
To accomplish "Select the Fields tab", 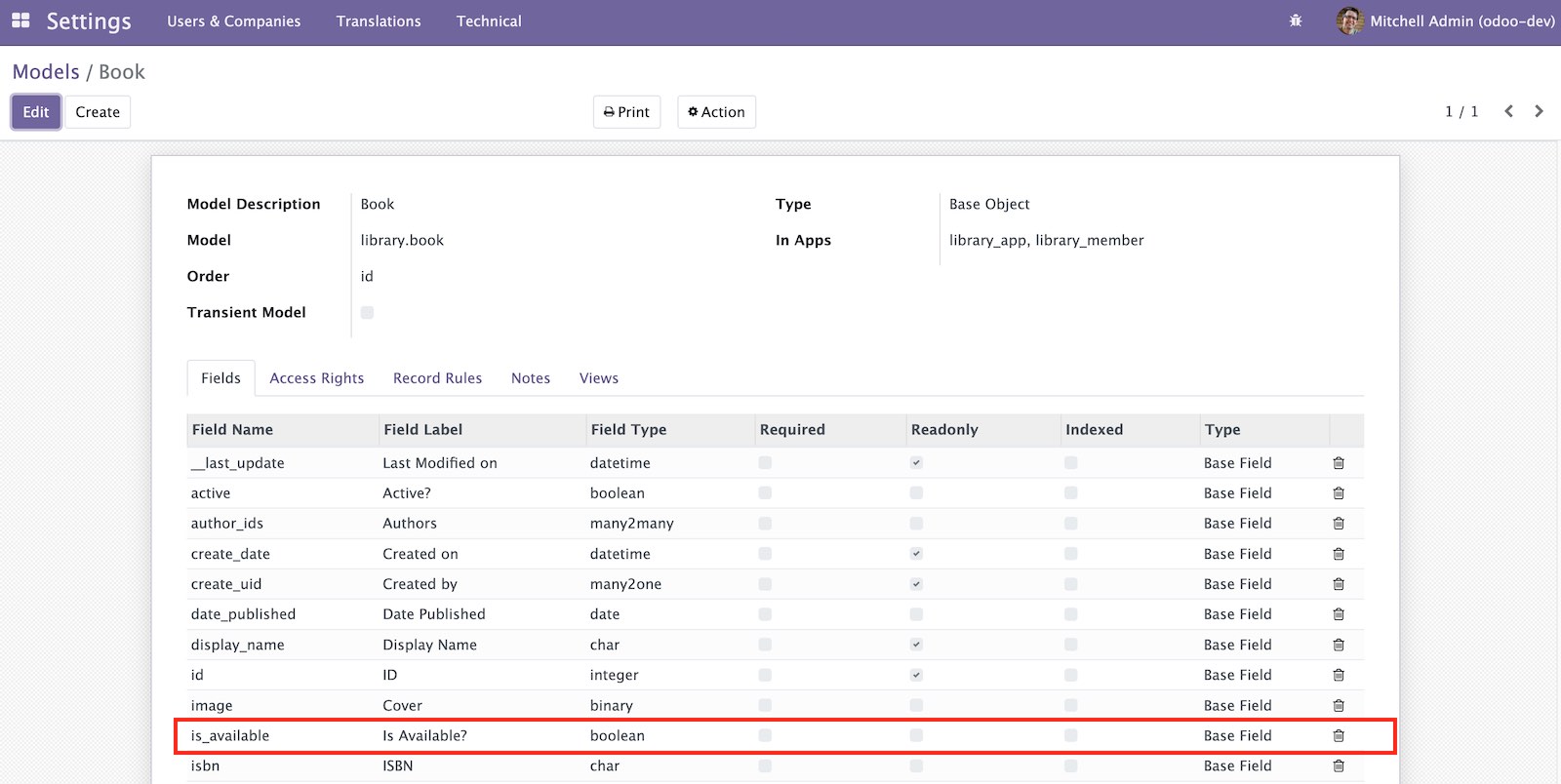I will (220, 378).
